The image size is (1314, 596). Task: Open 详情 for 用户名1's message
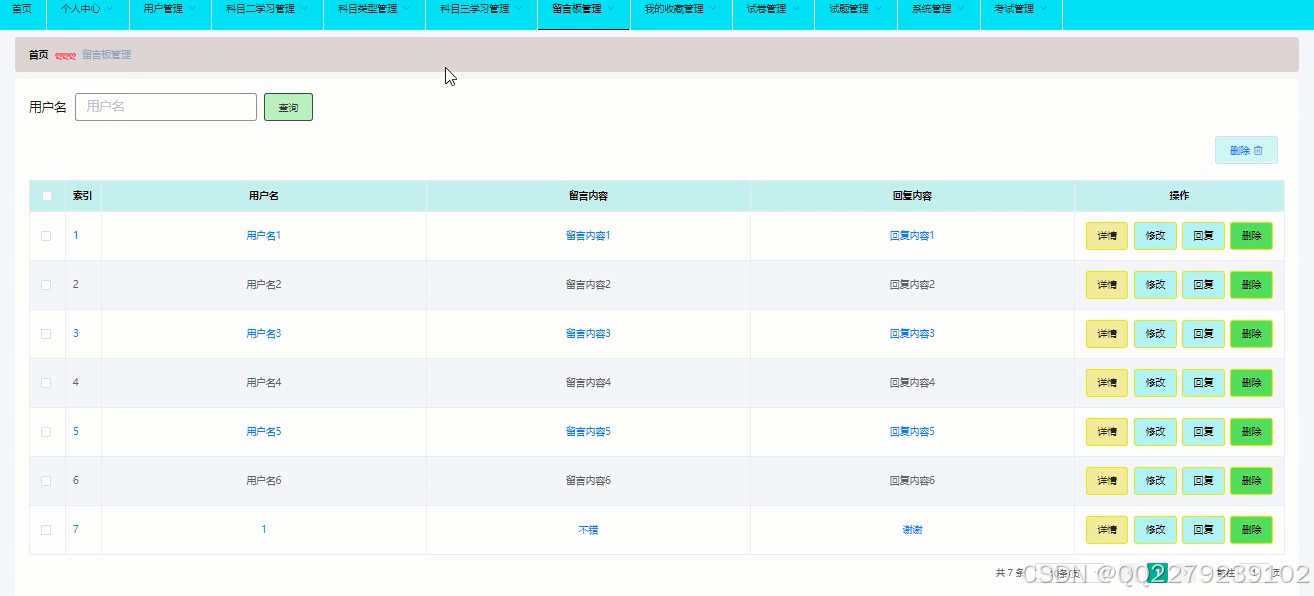[x=1106, y=235]
